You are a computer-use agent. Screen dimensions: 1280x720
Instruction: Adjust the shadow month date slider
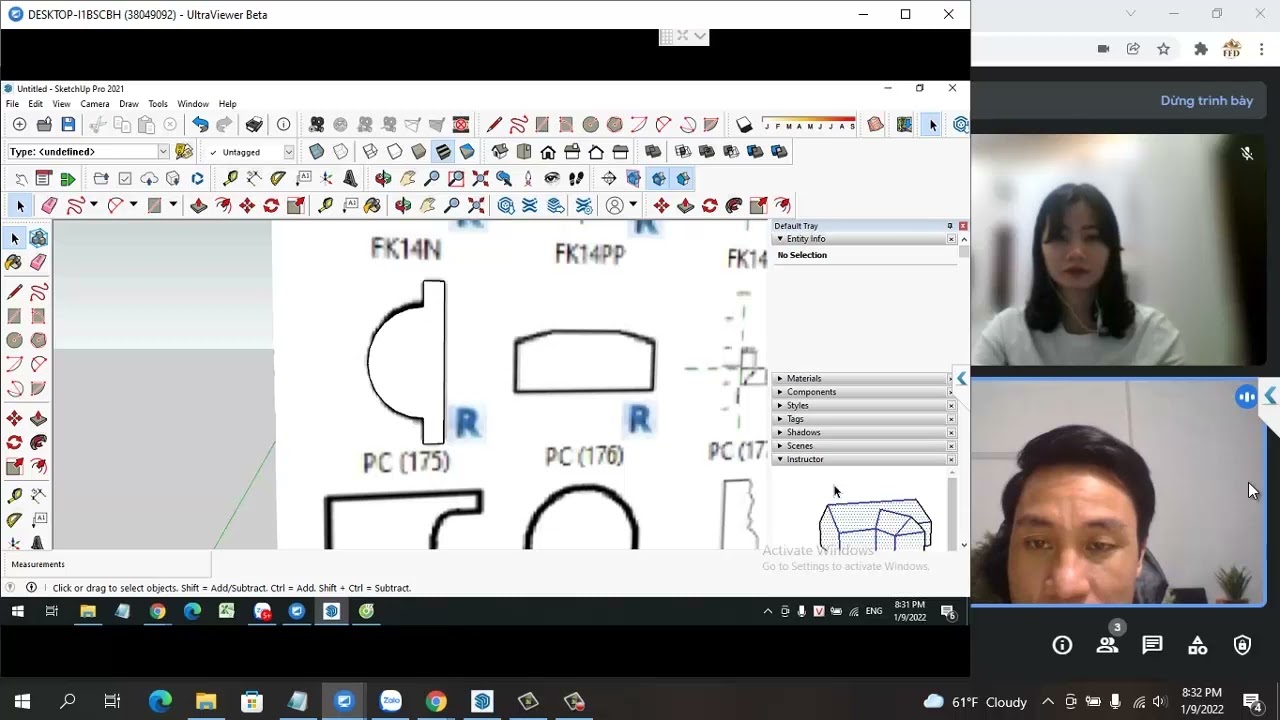[x=808, y=125]
